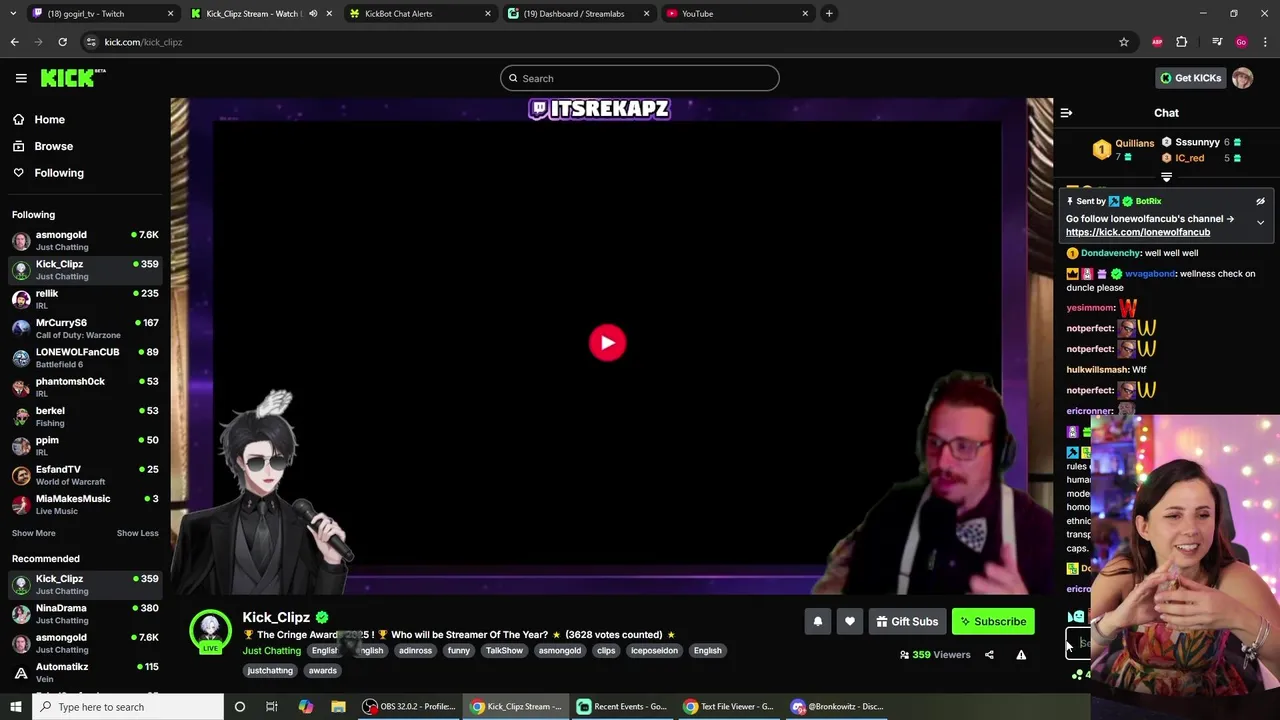Open LONEWOLFanCUB channel in the sidebar
Image resolution: width=1280 pixels, height=720 pixels.
pos(85,358)
